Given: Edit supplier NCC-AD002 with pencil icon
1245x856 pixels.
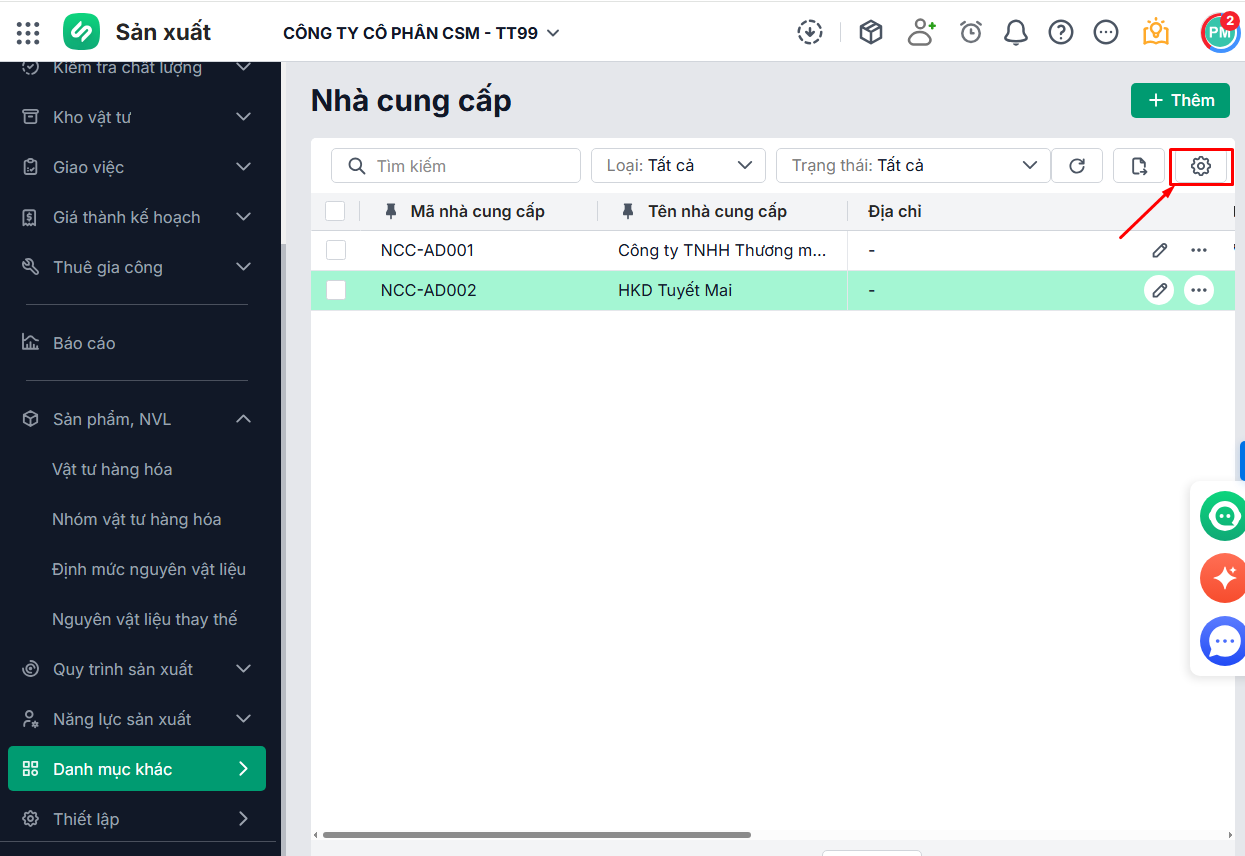Looking at the screenshot, I should tap(1159, 290).
